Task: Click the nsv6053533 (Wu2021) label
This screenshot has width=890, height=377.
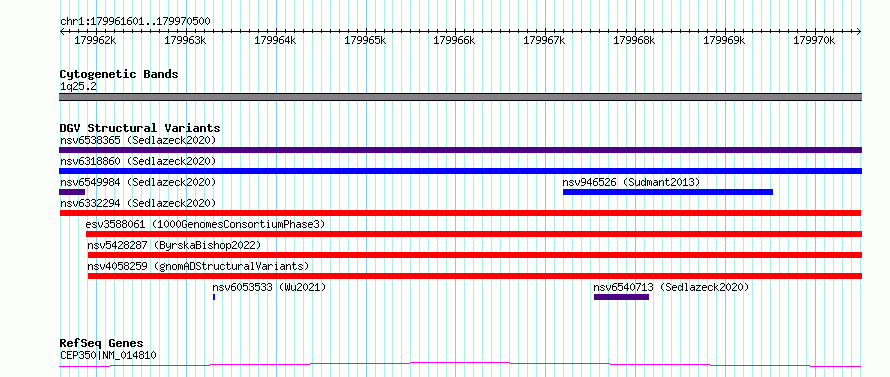Action: 269,287
